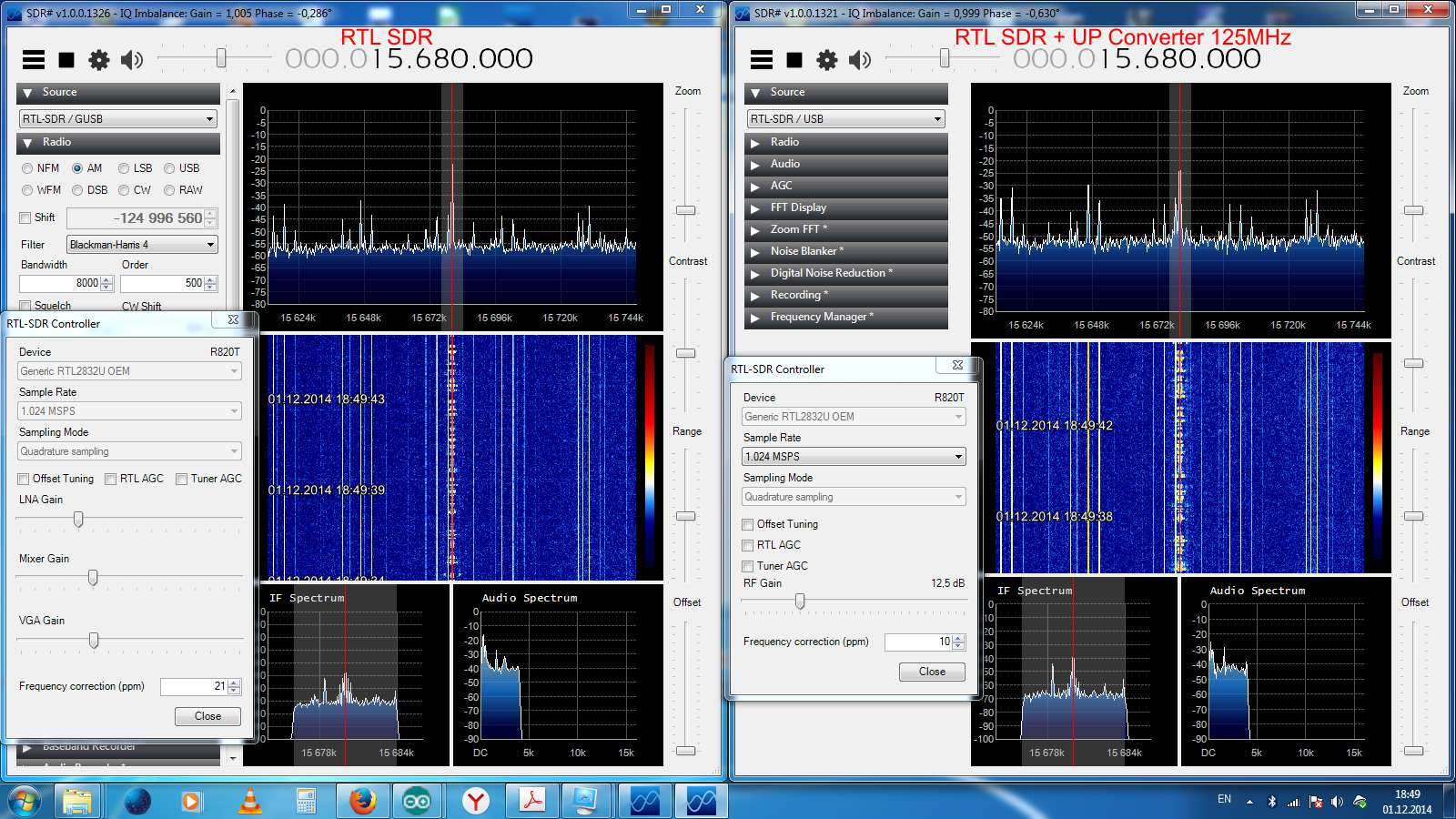Open RTL-SDR / GUSB source dropdown

(x=118, y=119)
